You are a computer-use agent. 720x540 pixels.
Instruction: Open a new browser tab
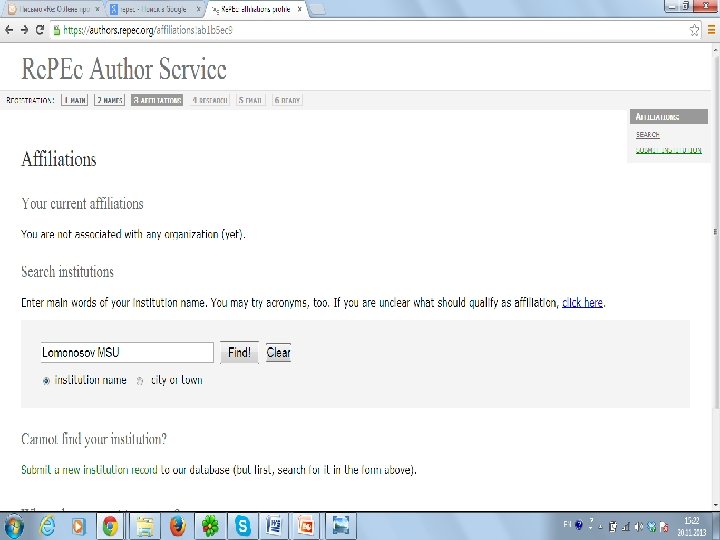tap(318, 9)
